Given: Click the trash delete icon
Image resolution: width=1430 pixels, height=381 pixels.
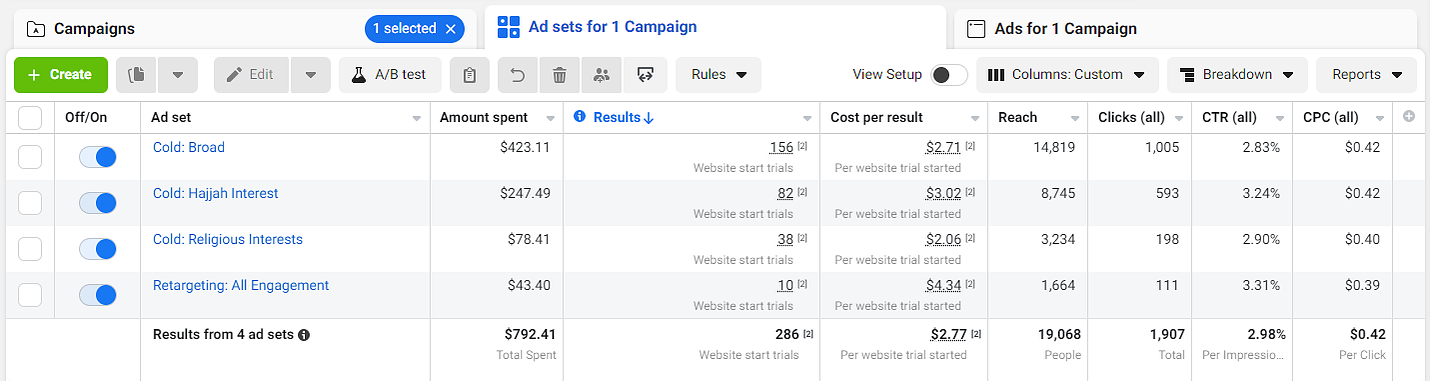Looking at the screenshot, I should (x=560, y=75).
